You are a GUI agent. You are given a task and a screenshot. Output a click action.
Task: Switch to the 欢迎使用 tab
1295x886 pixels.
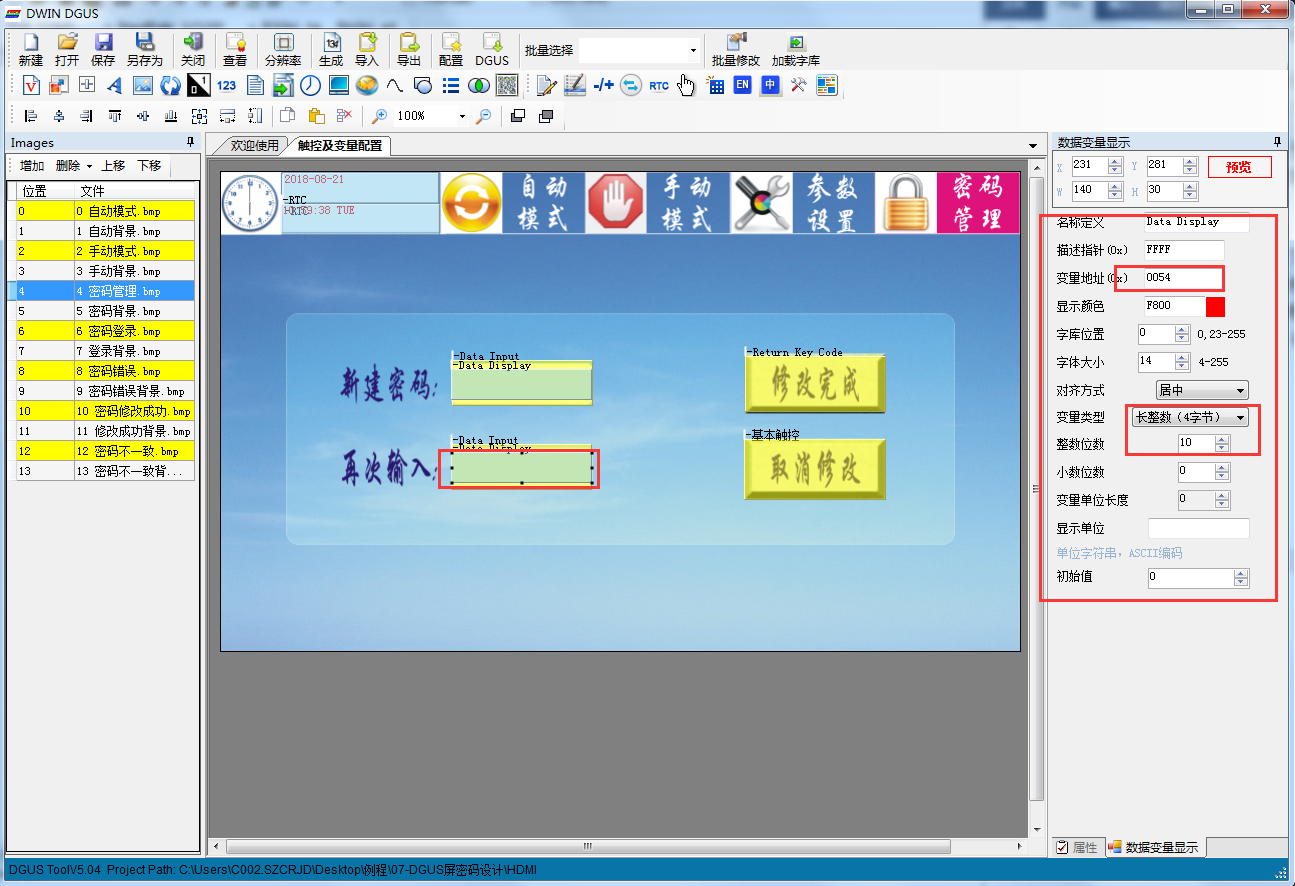coord(254,146)
